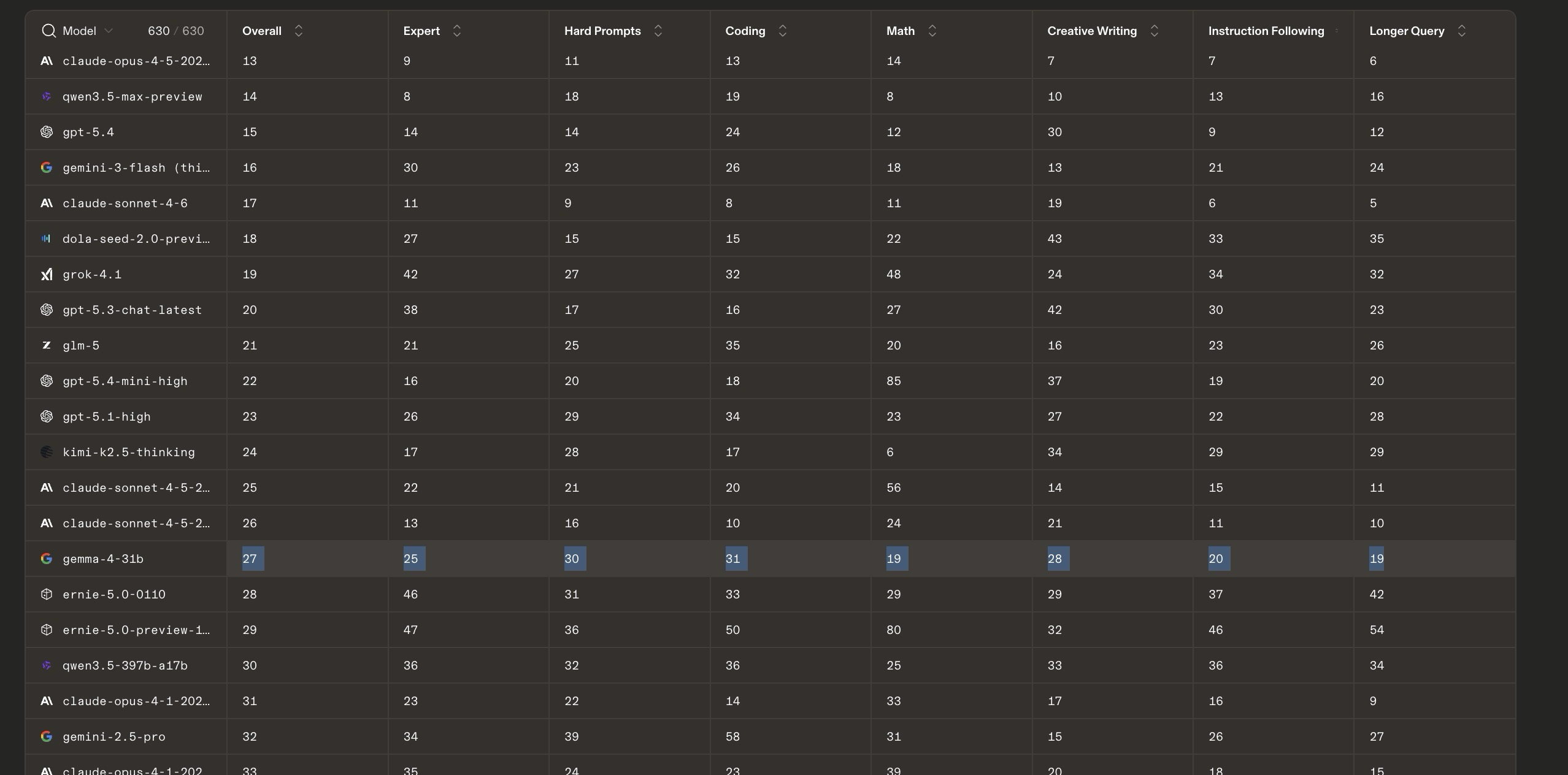Sort the Coding column via its arrows
This screenshot has height=775, width=1568.
pos(783,31)
